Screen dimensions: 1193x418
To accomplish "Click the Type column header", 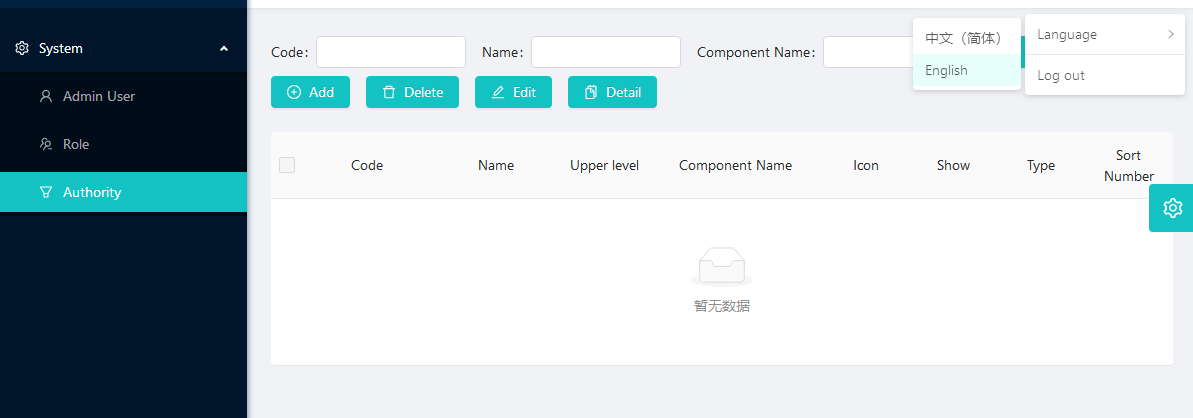I will (x=1041, y=165).
